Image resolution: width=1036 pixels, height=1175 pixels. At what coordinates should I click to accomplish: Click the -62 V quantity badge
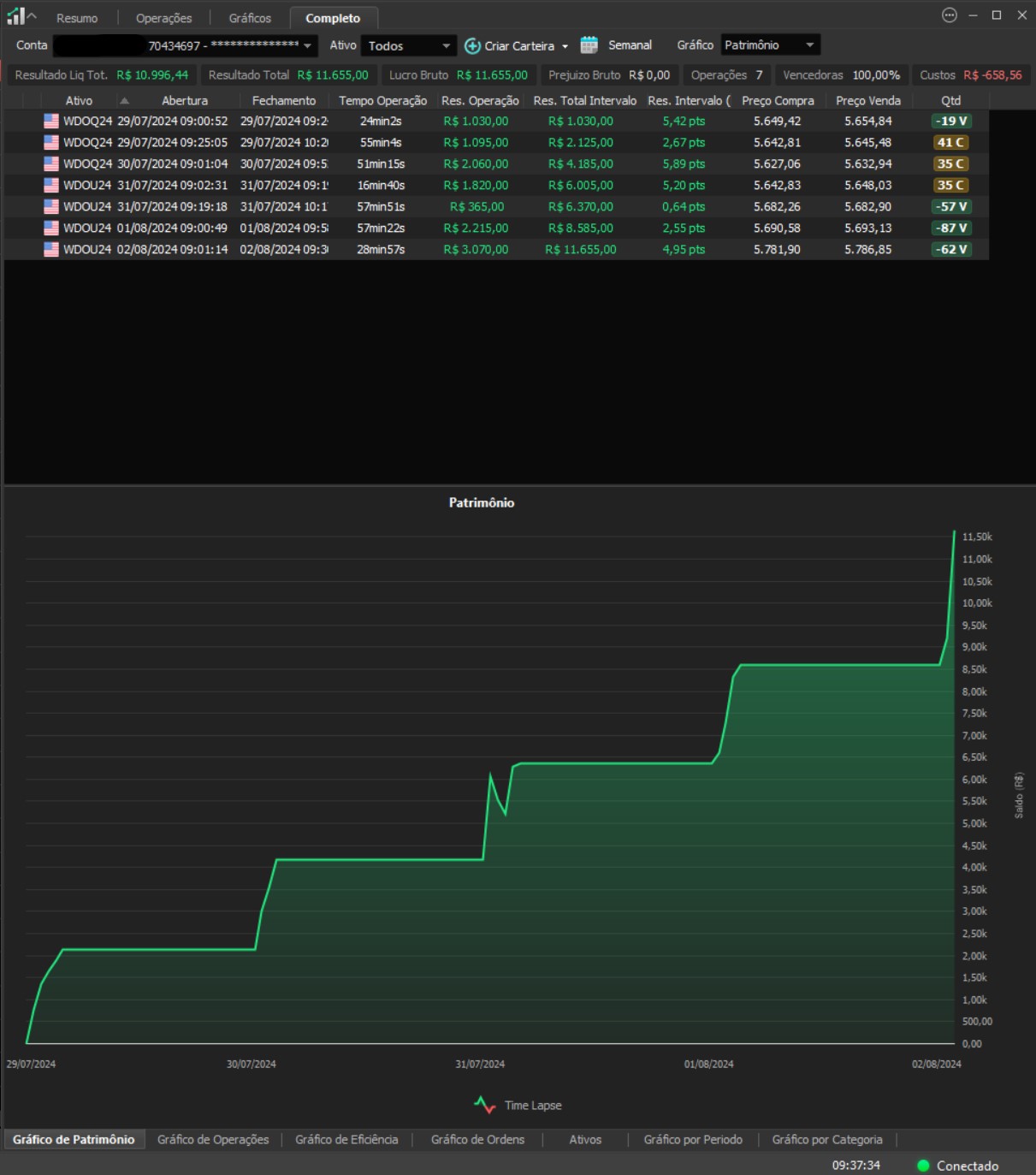950,250
